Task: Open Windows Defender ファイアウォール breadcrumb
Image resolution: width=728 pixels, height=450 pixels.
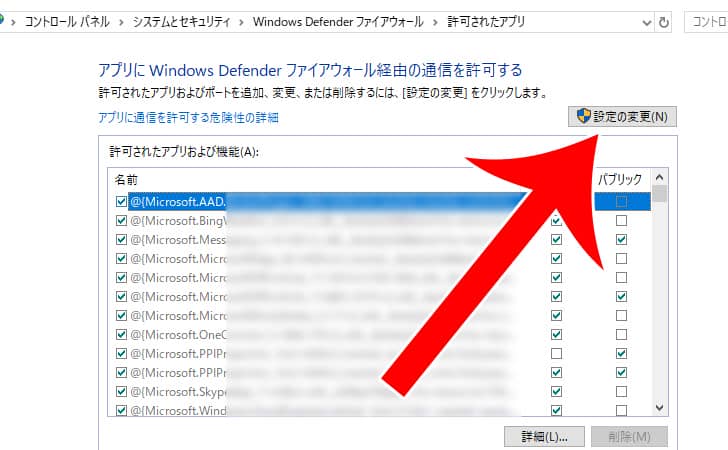Action: (338, 22)
